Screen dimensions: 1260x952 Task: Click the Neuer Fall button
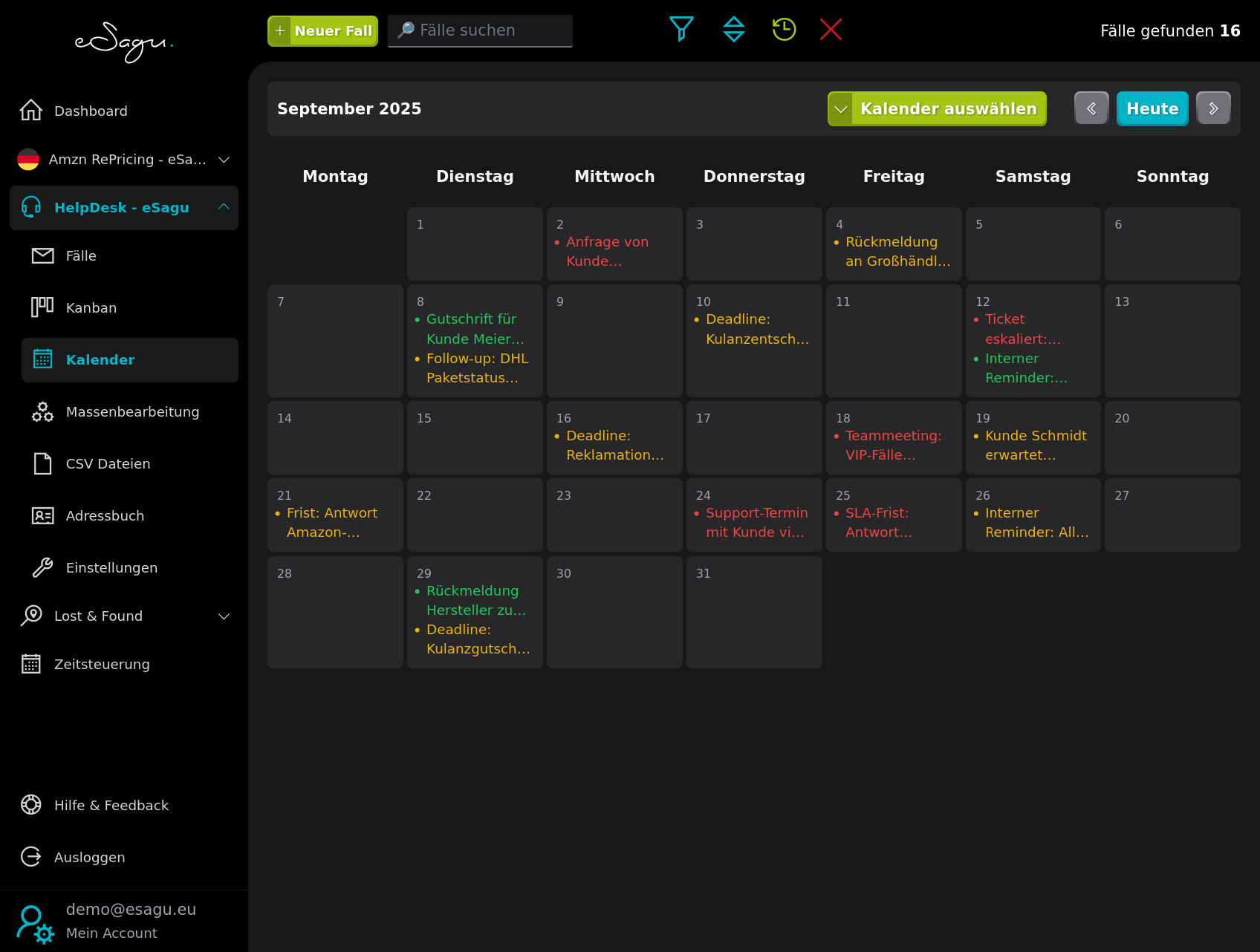pos(322,30)
